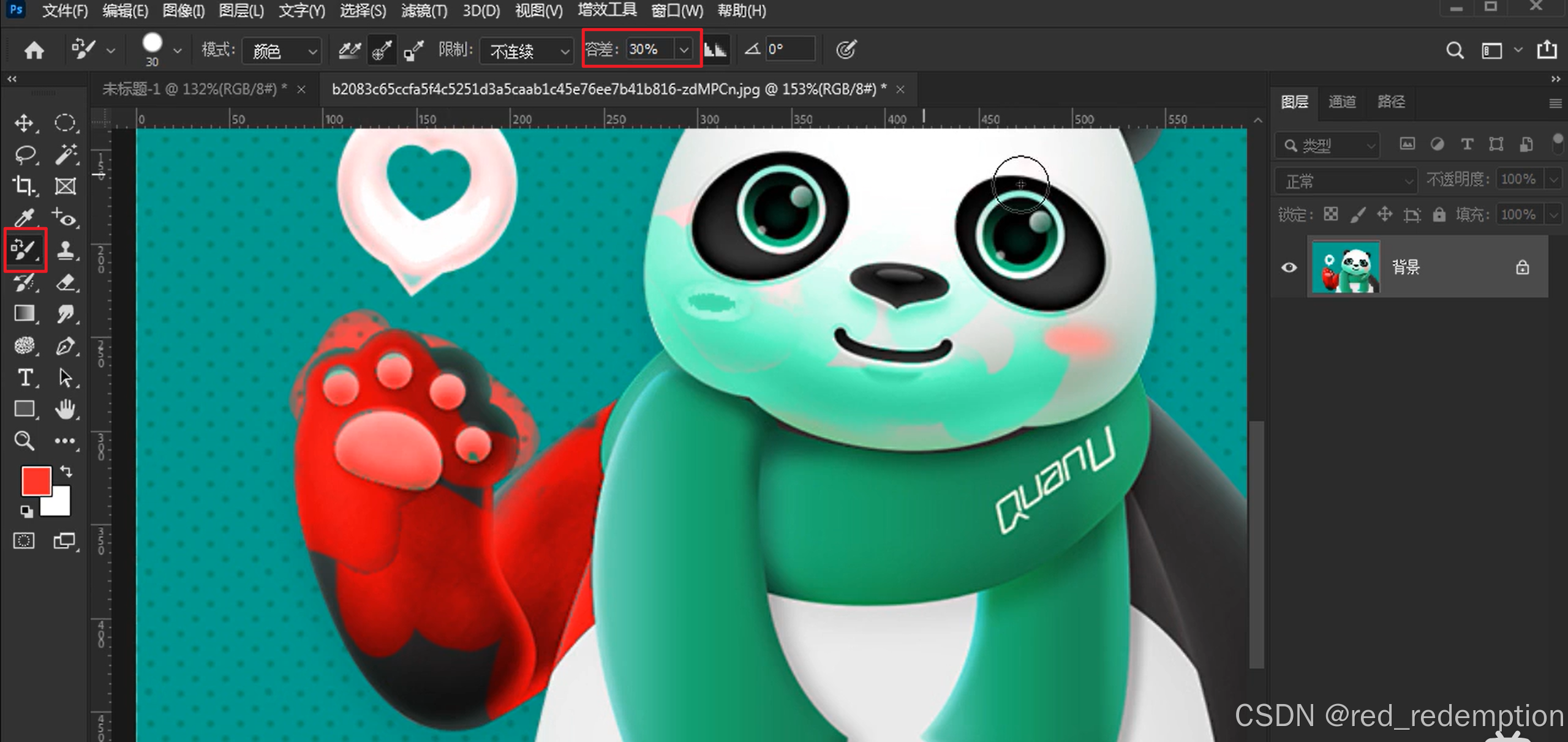Image resolution: width=1568 pixels, height=742 pixels.
Task: Switch to the 通道 tab
Action: (x=1342, y=102)
